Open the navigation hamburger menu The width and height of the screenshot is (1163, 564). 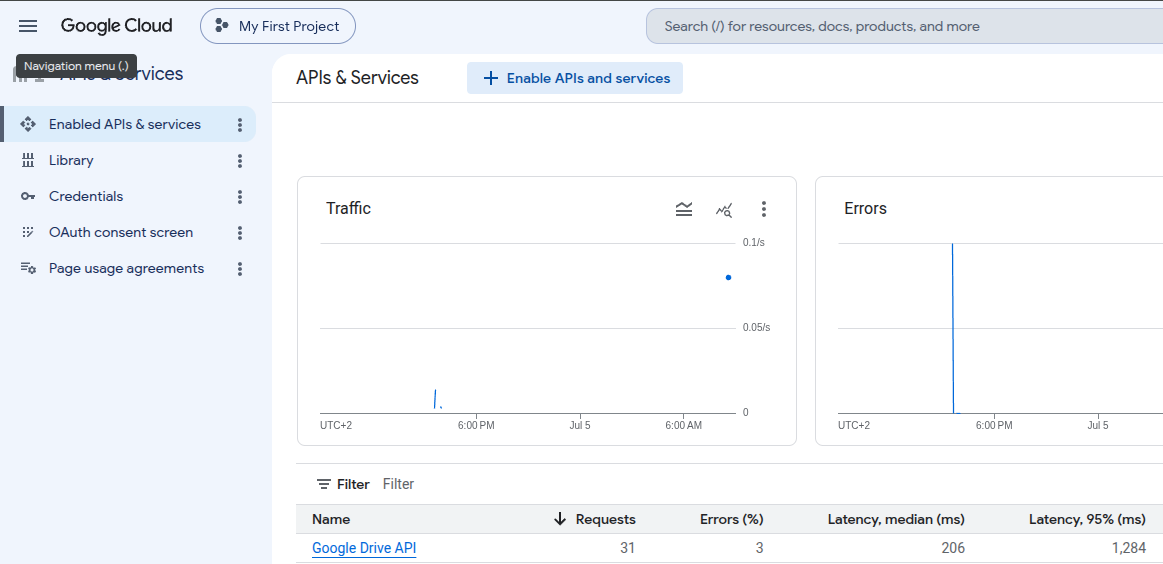pyautogui.click(x=27, y=26)
